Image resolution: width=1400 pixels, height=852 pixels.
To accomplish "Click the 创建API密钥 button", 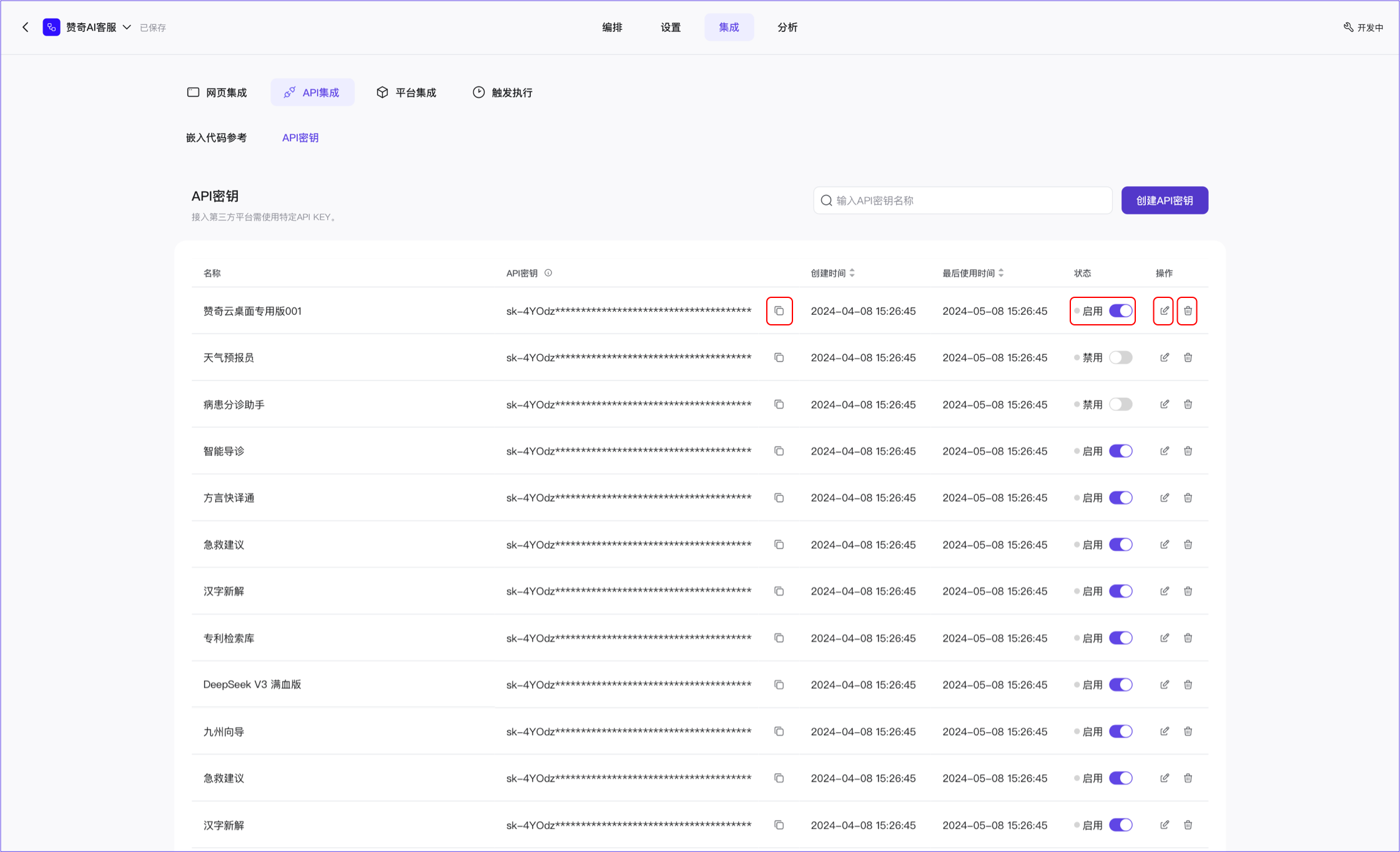I will pyautogui.click(x=1164, y=201).
